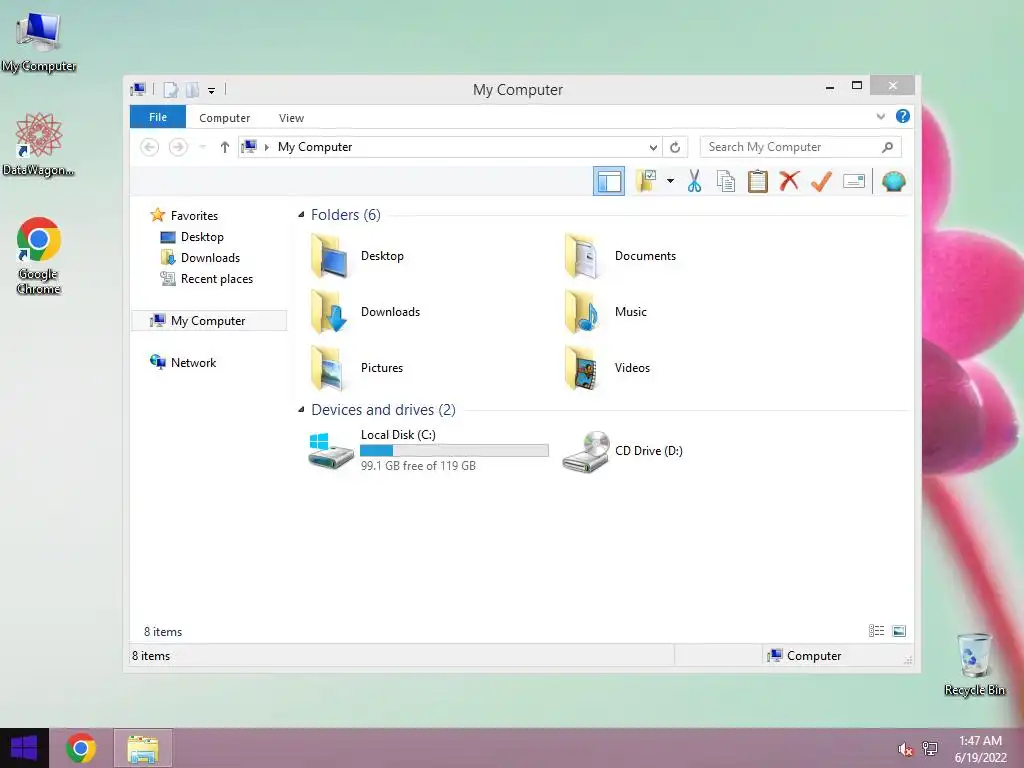Screen dimensions: 1024x768
Task: Click the Back navigation arrow
Action: (150, 147)
